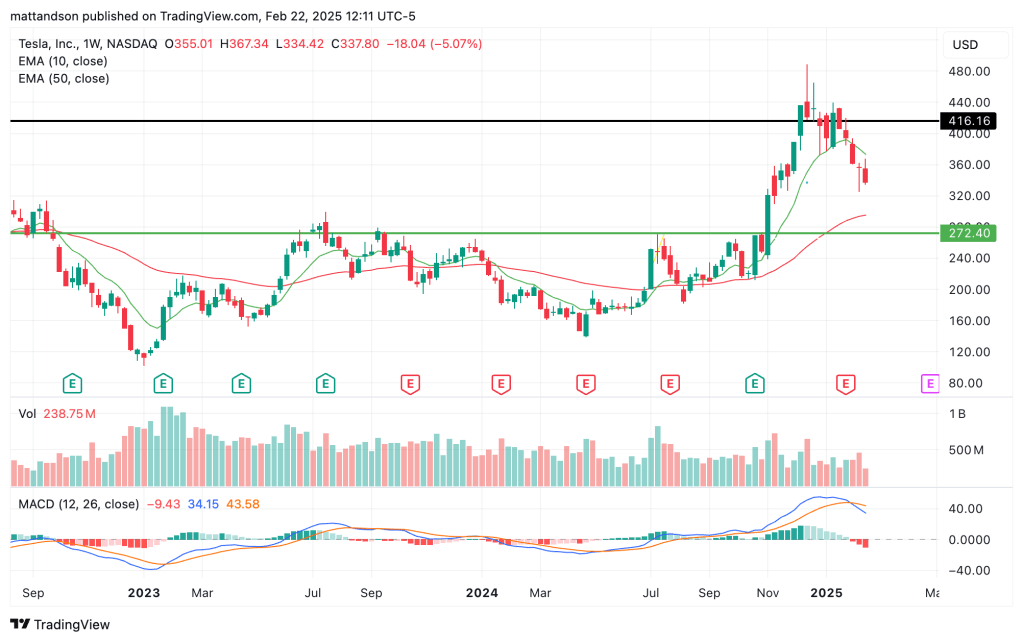Screen dimensions: 1023x642
Task: Select the green earnings marker nearest the Nov 2024 label
Action: (755, 383)
